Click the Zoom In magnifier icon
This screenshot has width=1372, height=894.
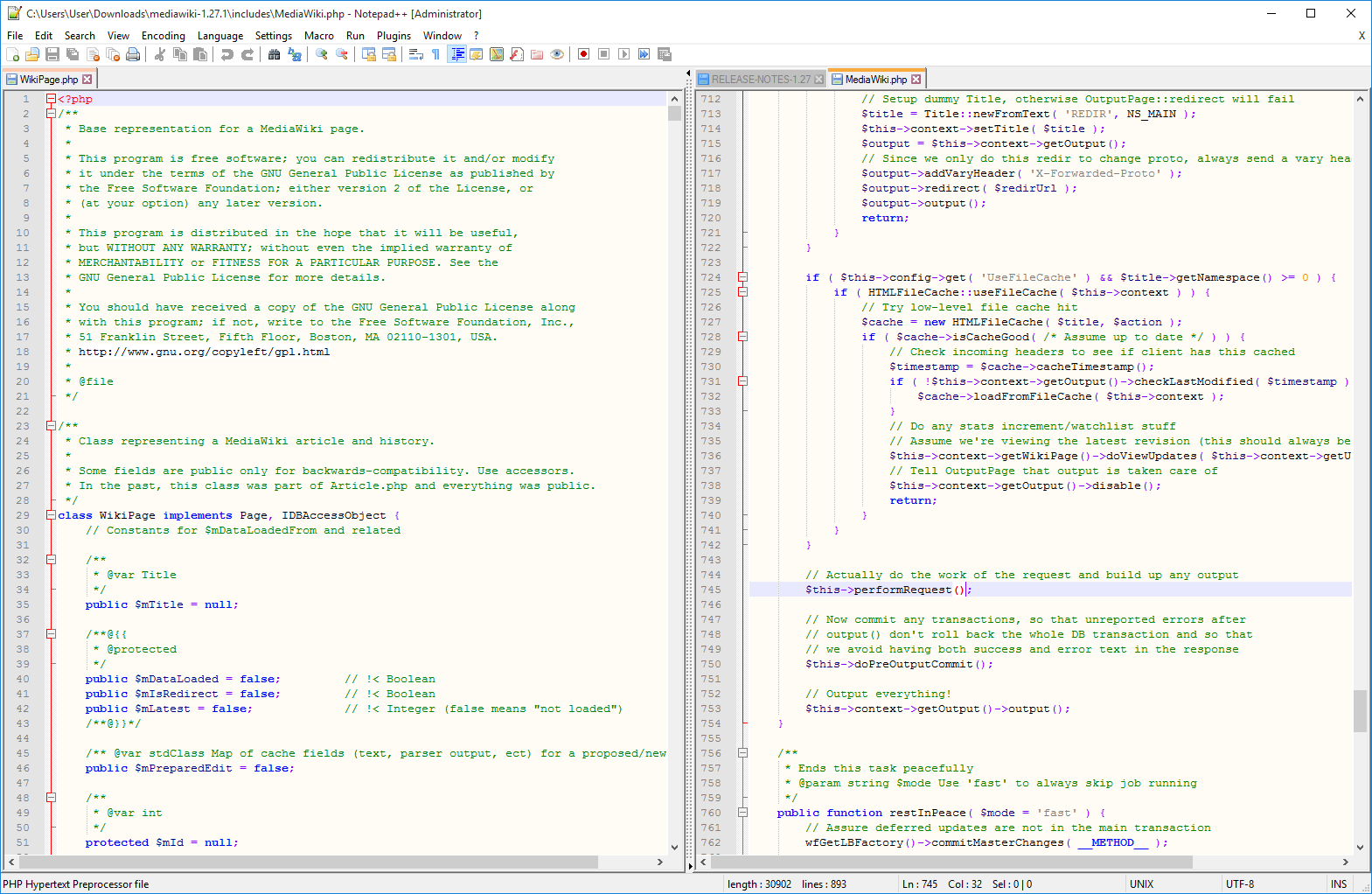(x=322, y=54)
